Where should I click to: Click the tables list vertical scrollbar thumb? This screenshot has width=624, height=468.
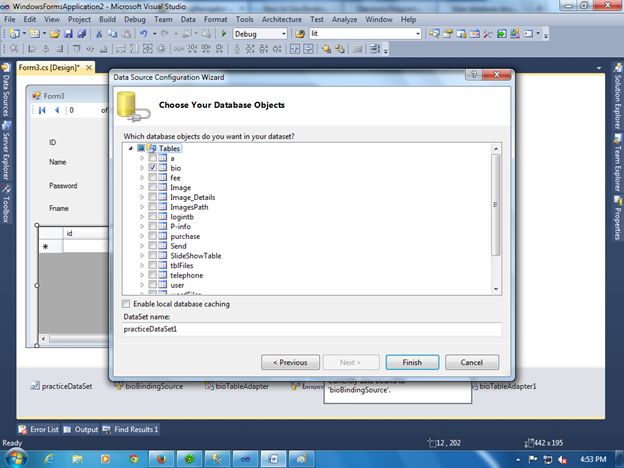[496, 205]
